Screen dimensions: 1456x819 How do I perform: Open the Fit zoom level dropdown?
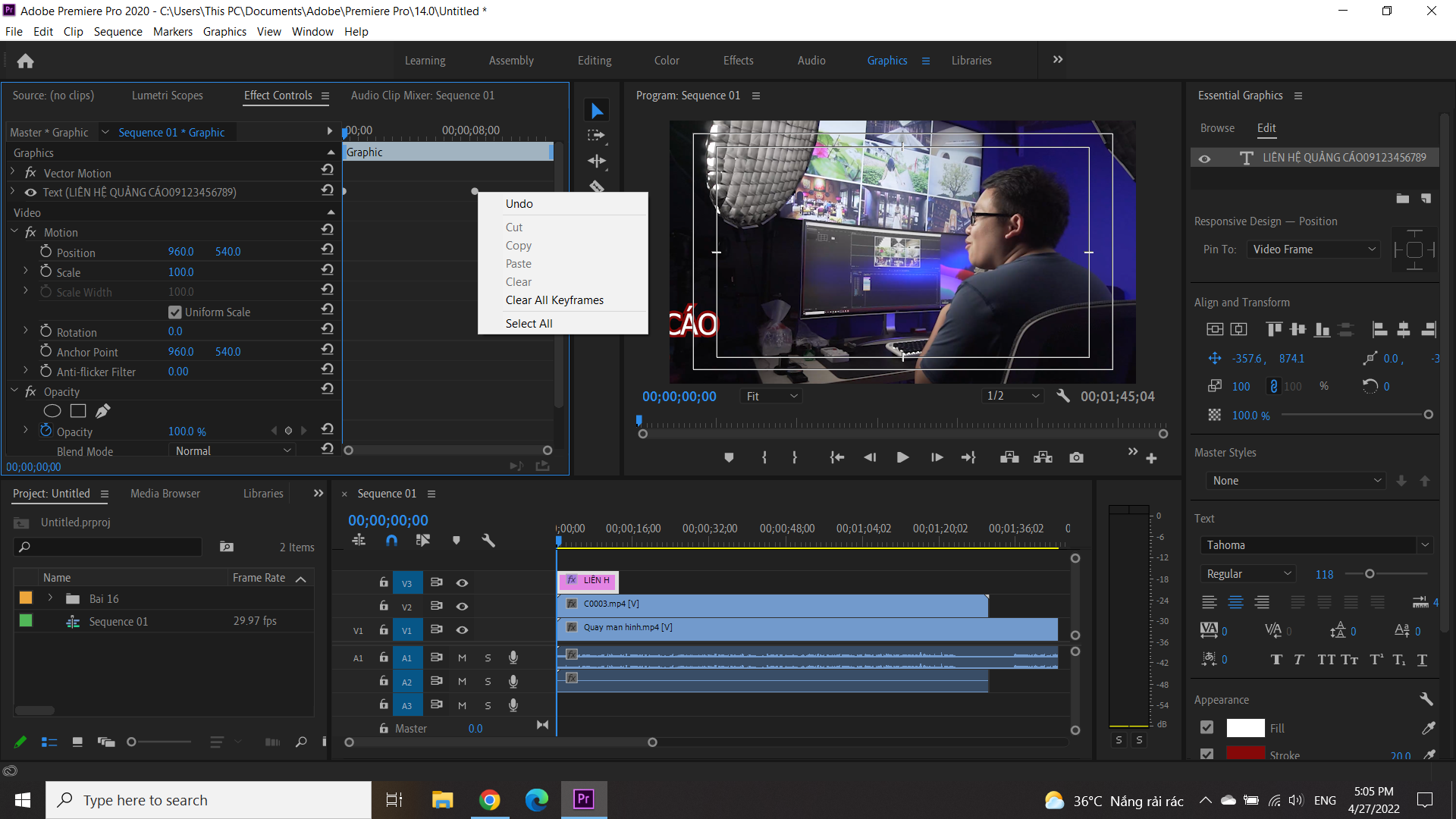[771, 396]
